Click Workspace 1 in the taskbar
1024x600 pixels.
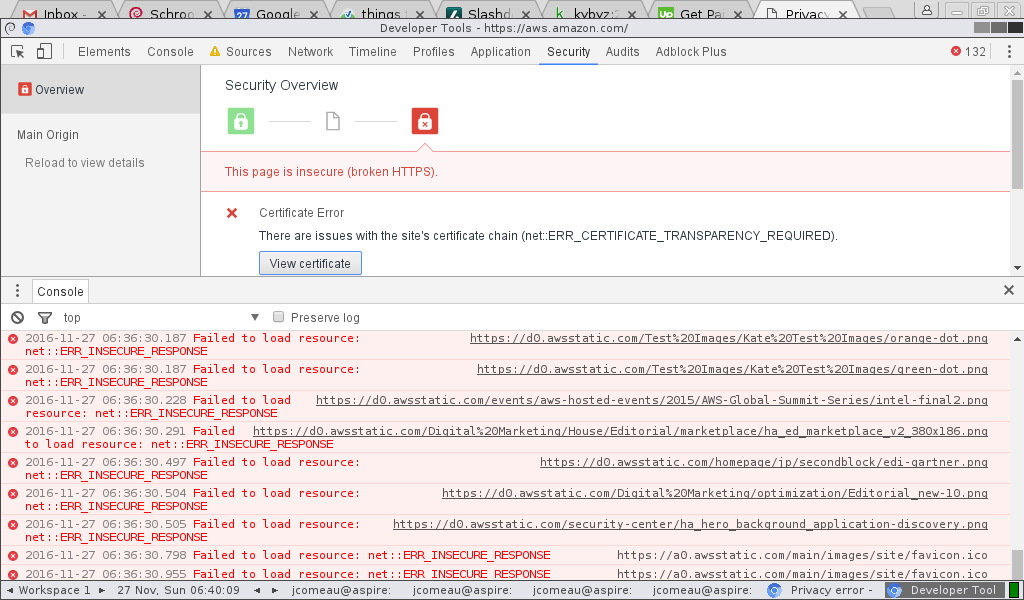[55, 590]
